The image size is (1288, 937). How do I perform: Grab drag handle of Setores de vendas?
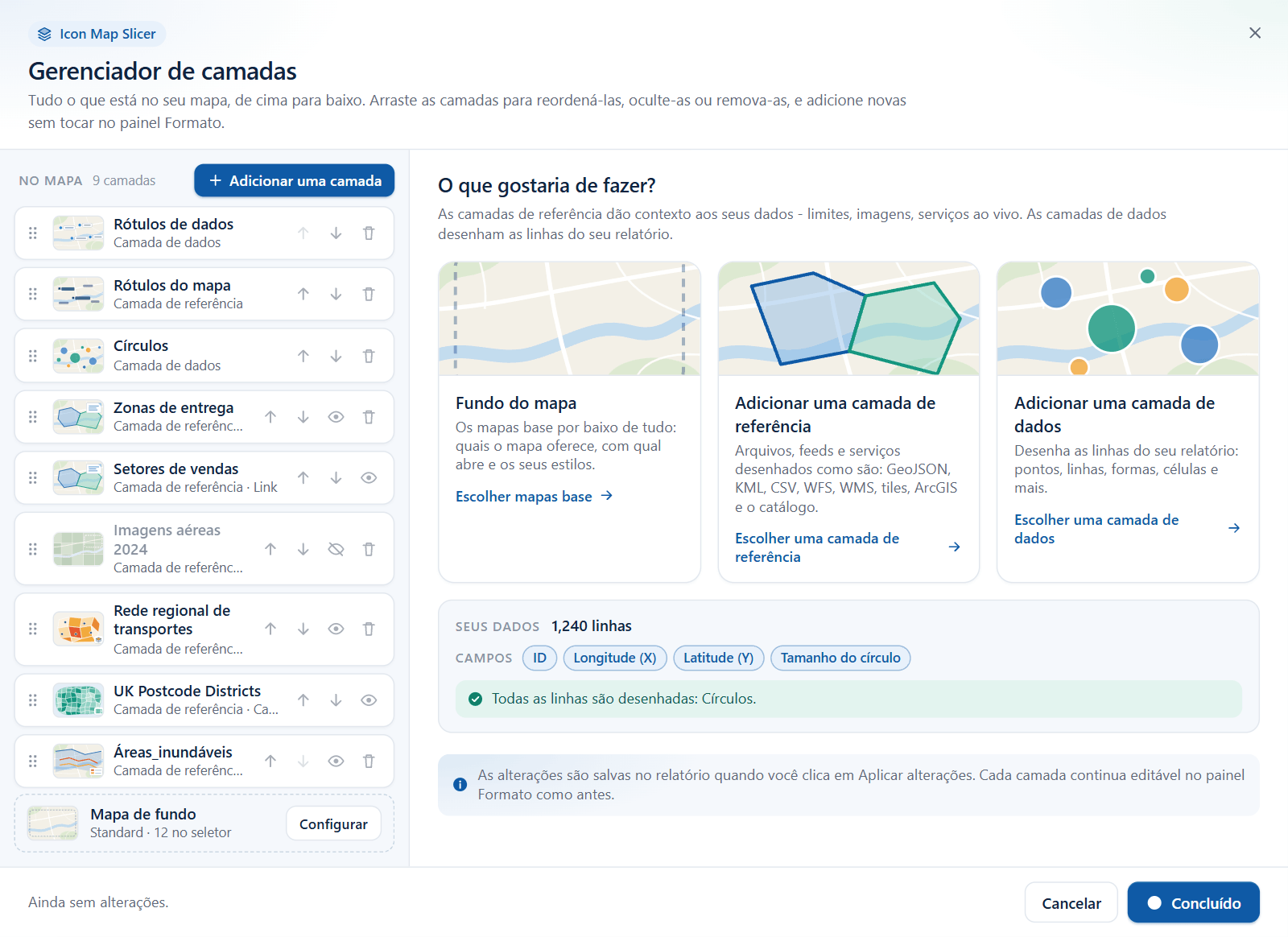point(33,478)
